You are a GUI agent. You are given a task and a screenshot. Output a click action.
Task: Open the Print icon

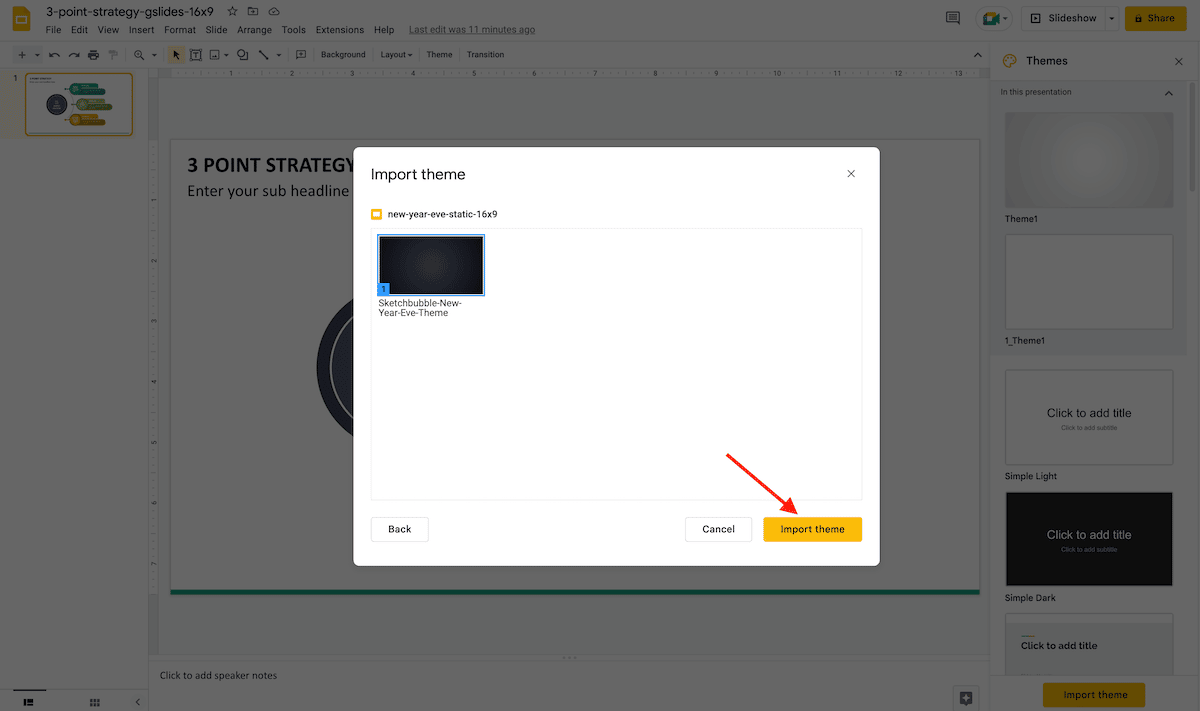(93, 54)
